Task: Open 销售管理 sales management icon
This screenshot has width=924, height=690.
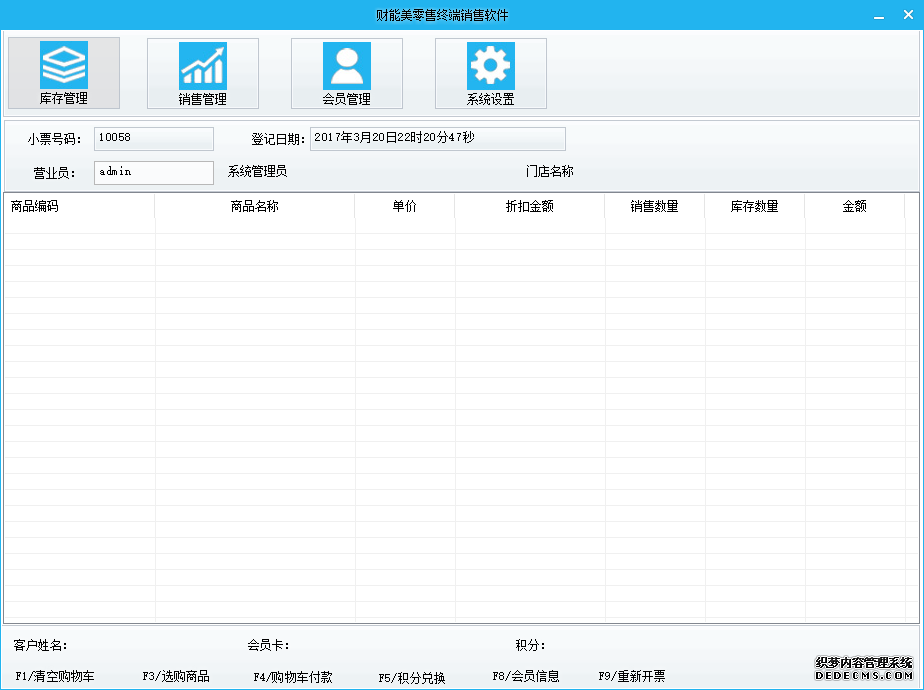Action: pos(203,73)
